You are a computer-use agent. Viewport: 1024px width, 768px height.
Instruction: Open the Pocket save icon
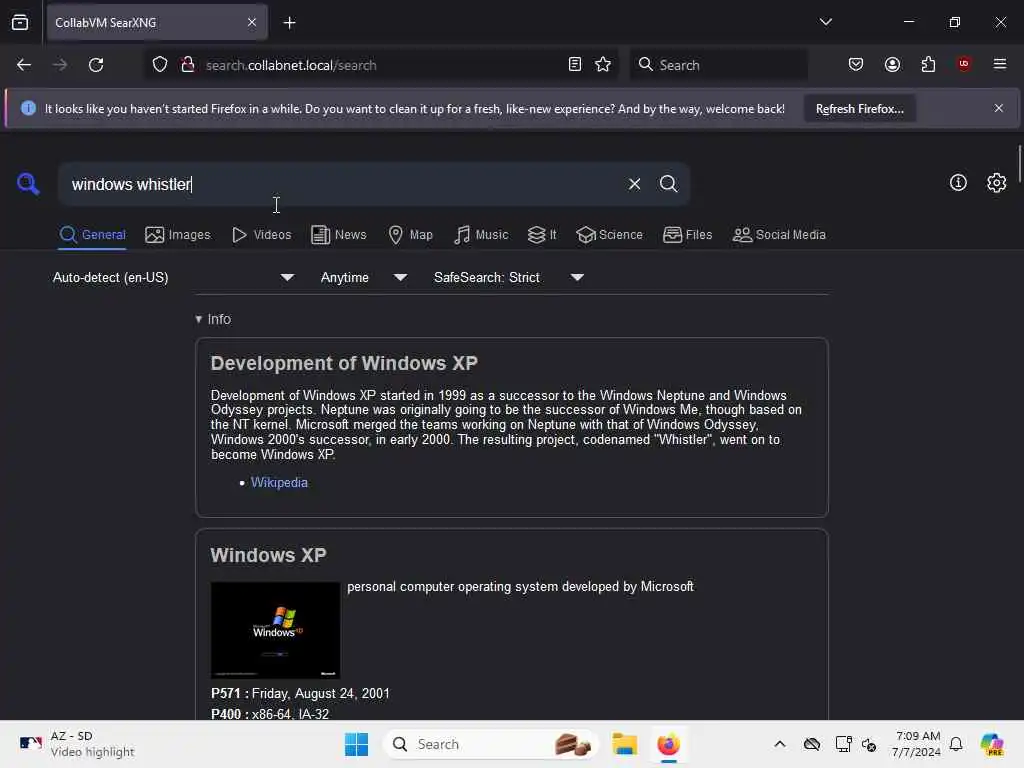856,65
